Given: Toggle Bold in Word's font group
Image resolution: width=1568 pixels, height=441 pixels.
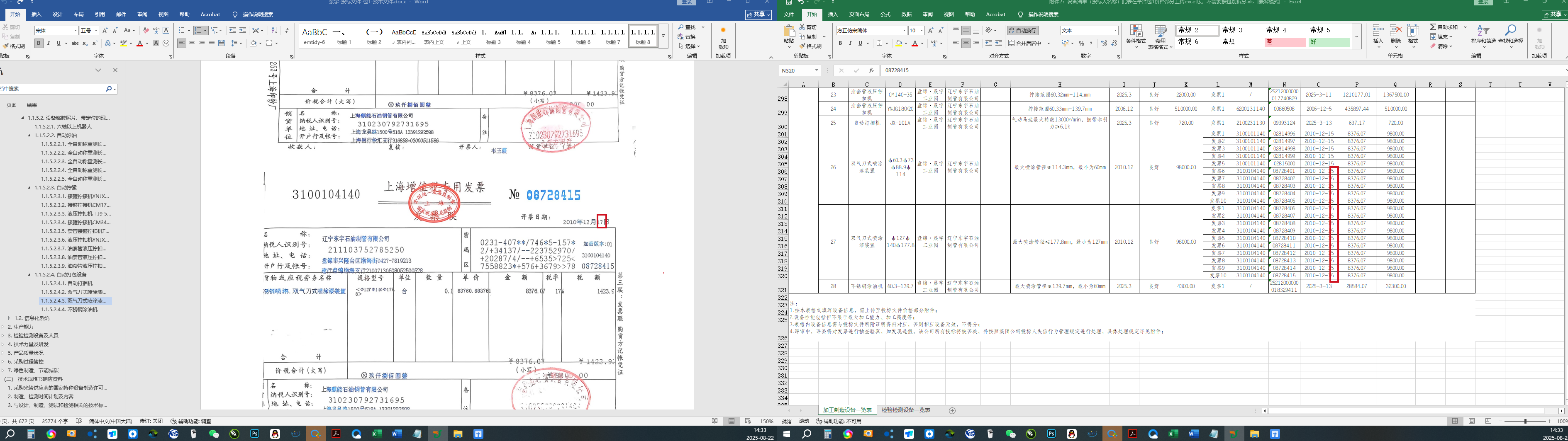Looking at the screenshot, I should [39, 43].
